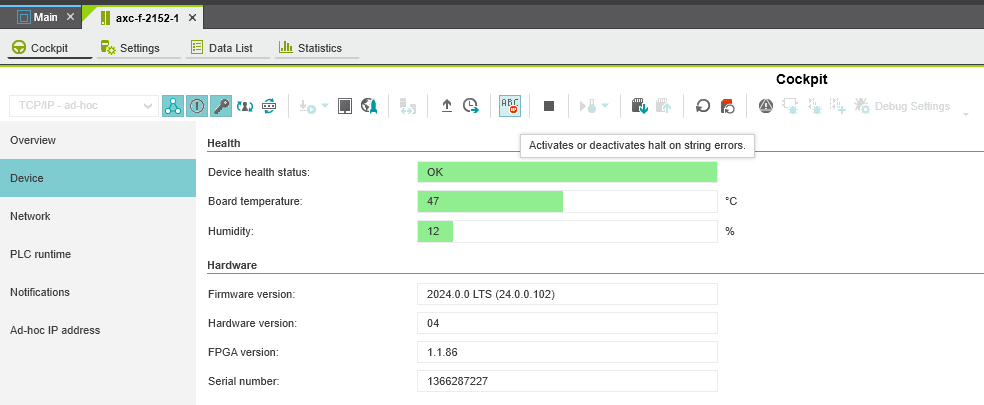
Task: Close the axc-f-2152-1 tab
Action: click(x=192, y=18)
